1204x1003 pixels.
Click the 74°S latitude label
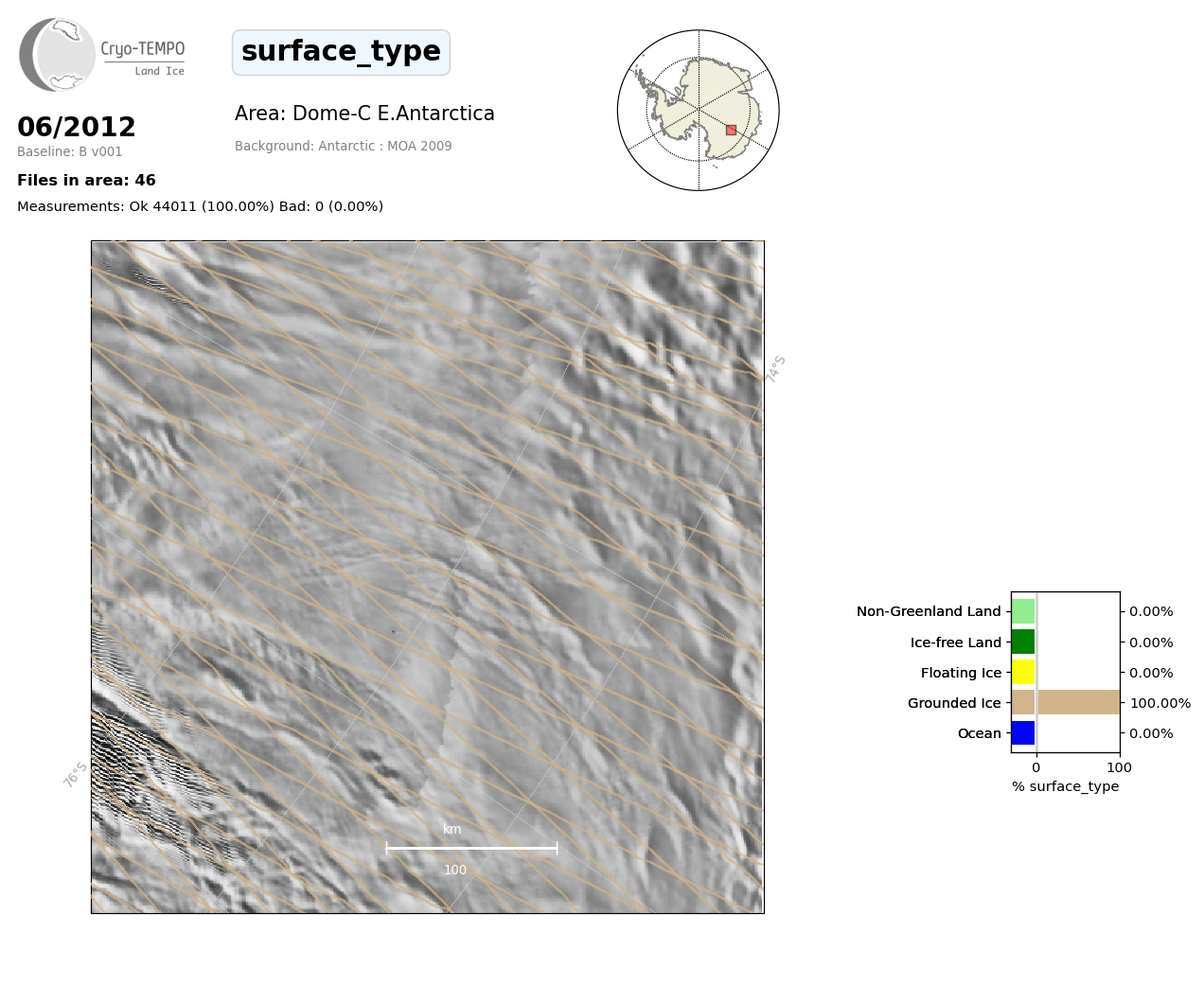coord(776,369)
